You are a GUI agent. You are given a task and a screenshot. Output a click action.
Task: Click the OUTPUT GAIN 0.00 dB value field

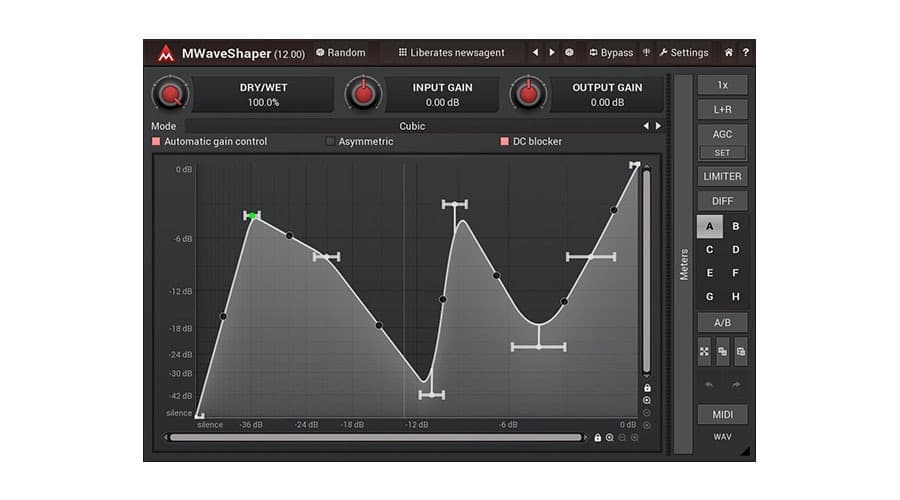(607, 95)
